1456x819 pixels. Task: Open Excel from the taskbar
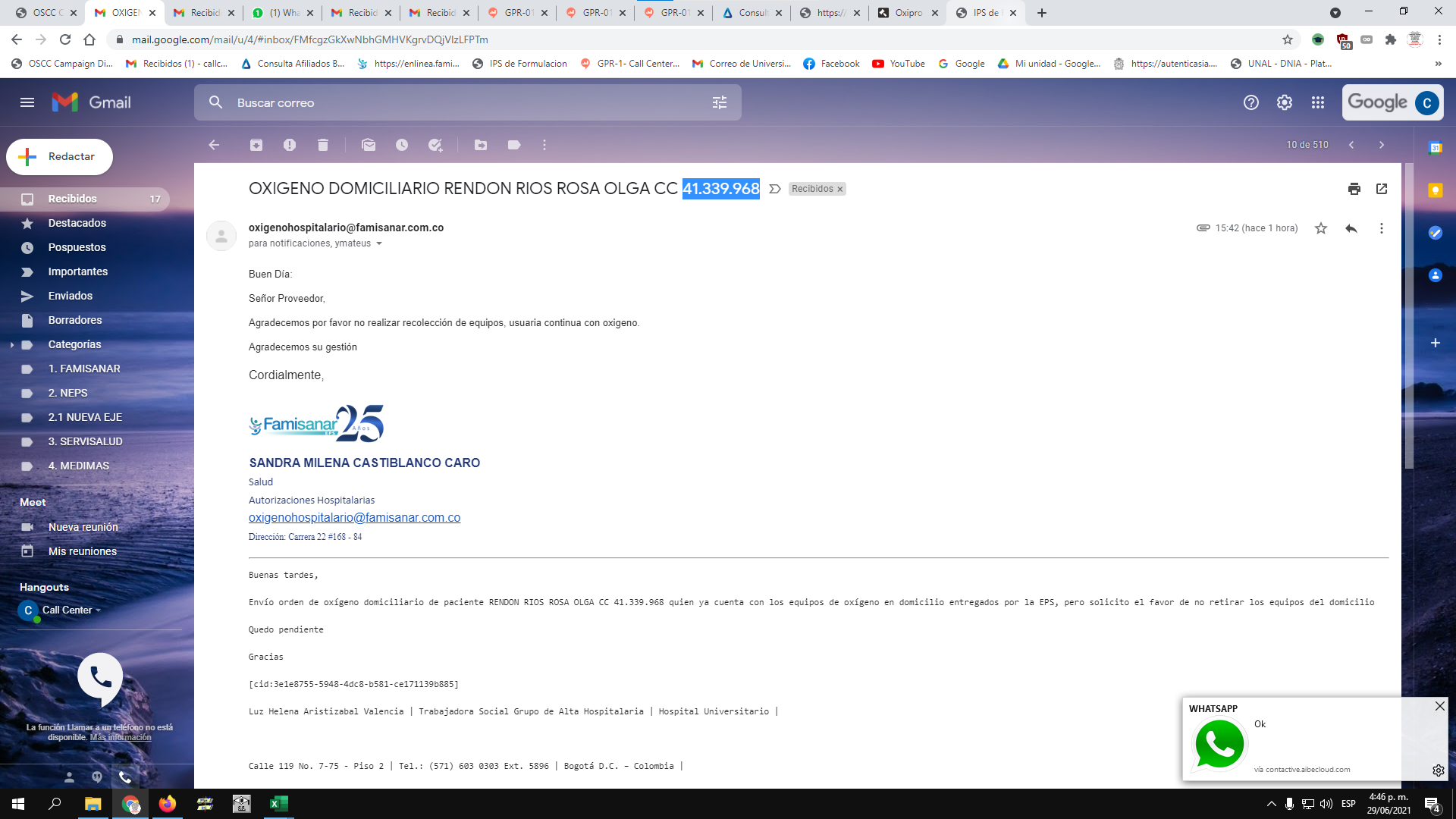pos(278,804)
